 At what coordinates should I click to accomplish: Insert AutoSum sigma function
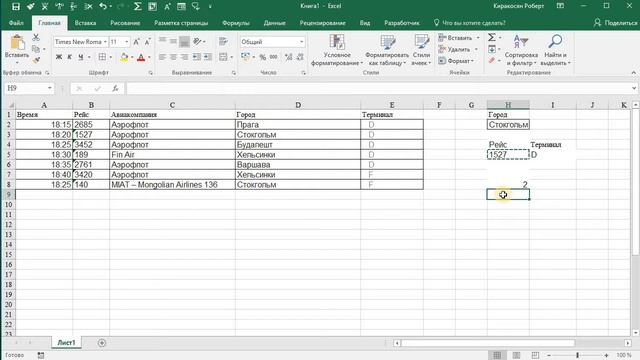(492, 38)
